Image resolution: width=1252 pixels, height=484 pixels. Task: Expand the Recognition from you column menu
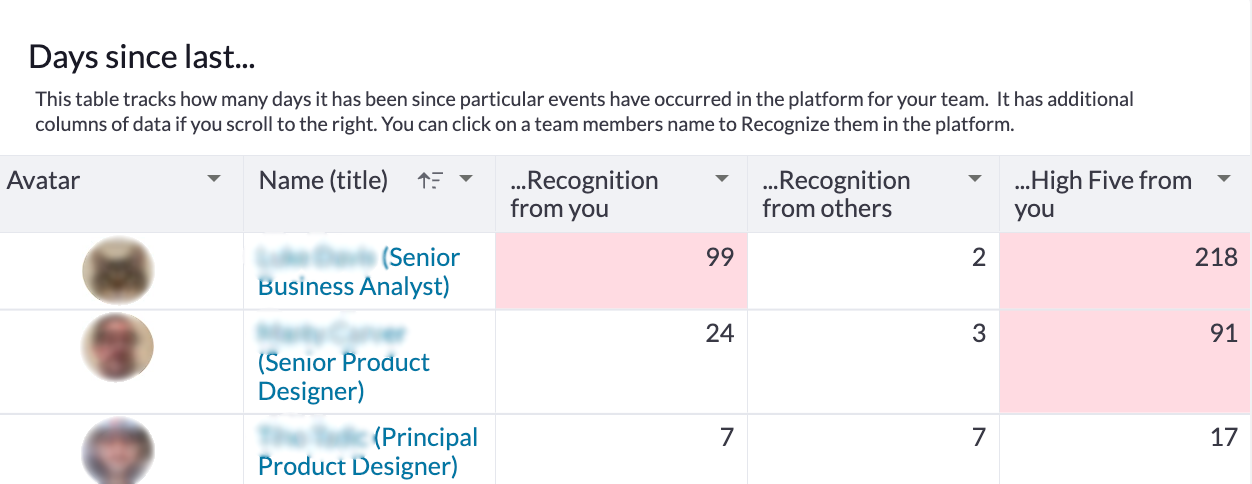click(722, 179)
